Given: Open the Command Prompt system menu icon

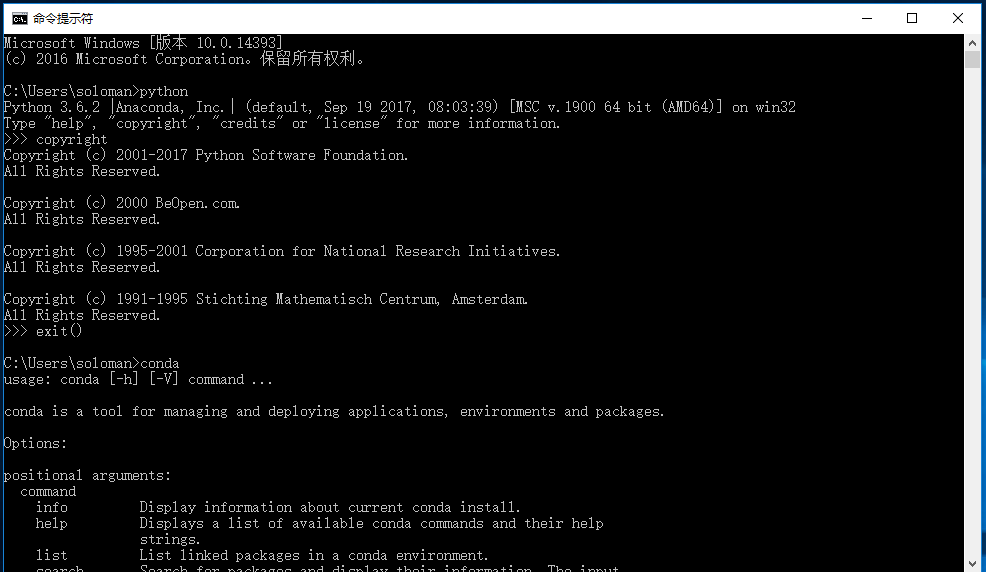Looking at the screenshot, I should click(19, 18).
